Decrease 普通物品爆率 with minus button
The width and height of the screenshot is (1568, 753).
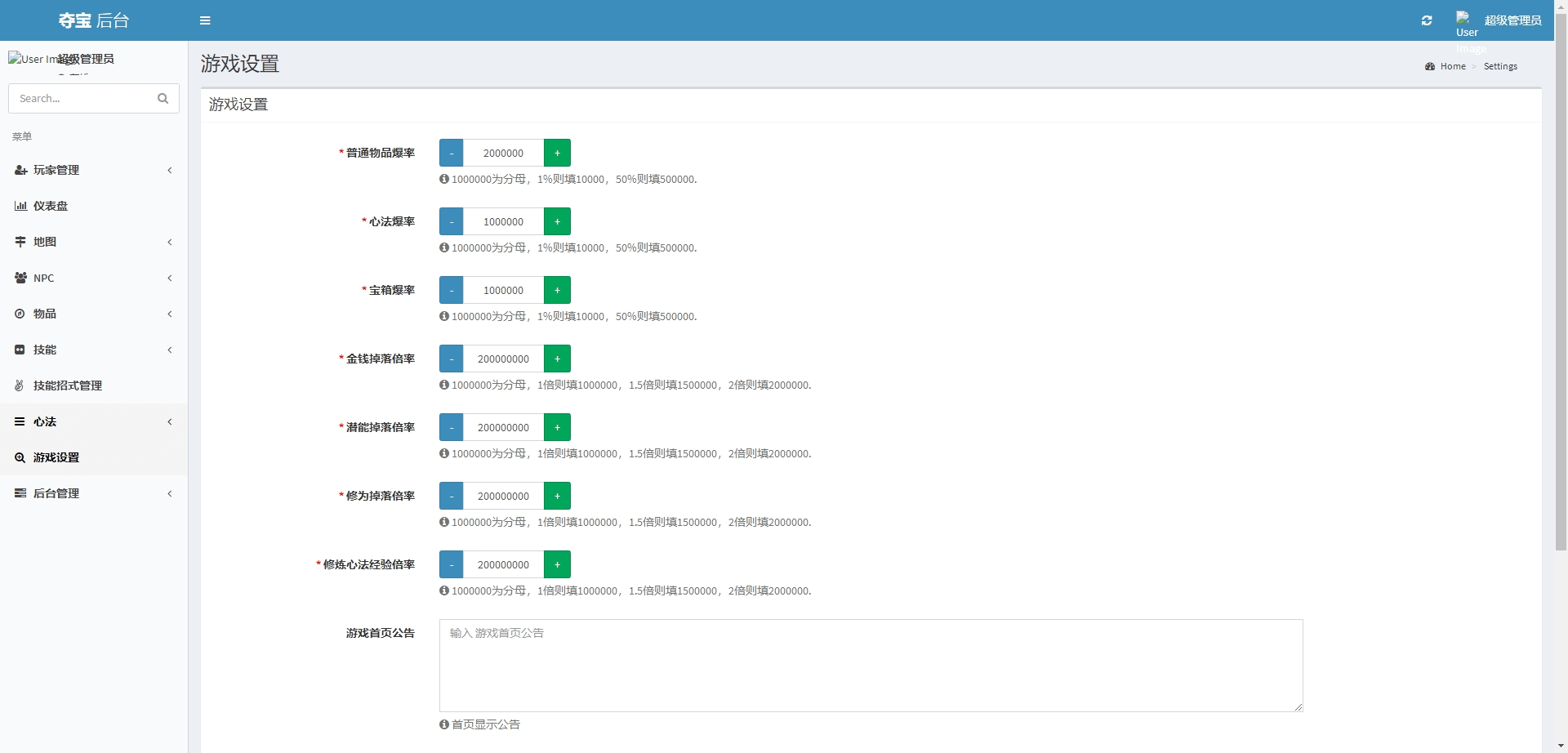coord(451,153)
